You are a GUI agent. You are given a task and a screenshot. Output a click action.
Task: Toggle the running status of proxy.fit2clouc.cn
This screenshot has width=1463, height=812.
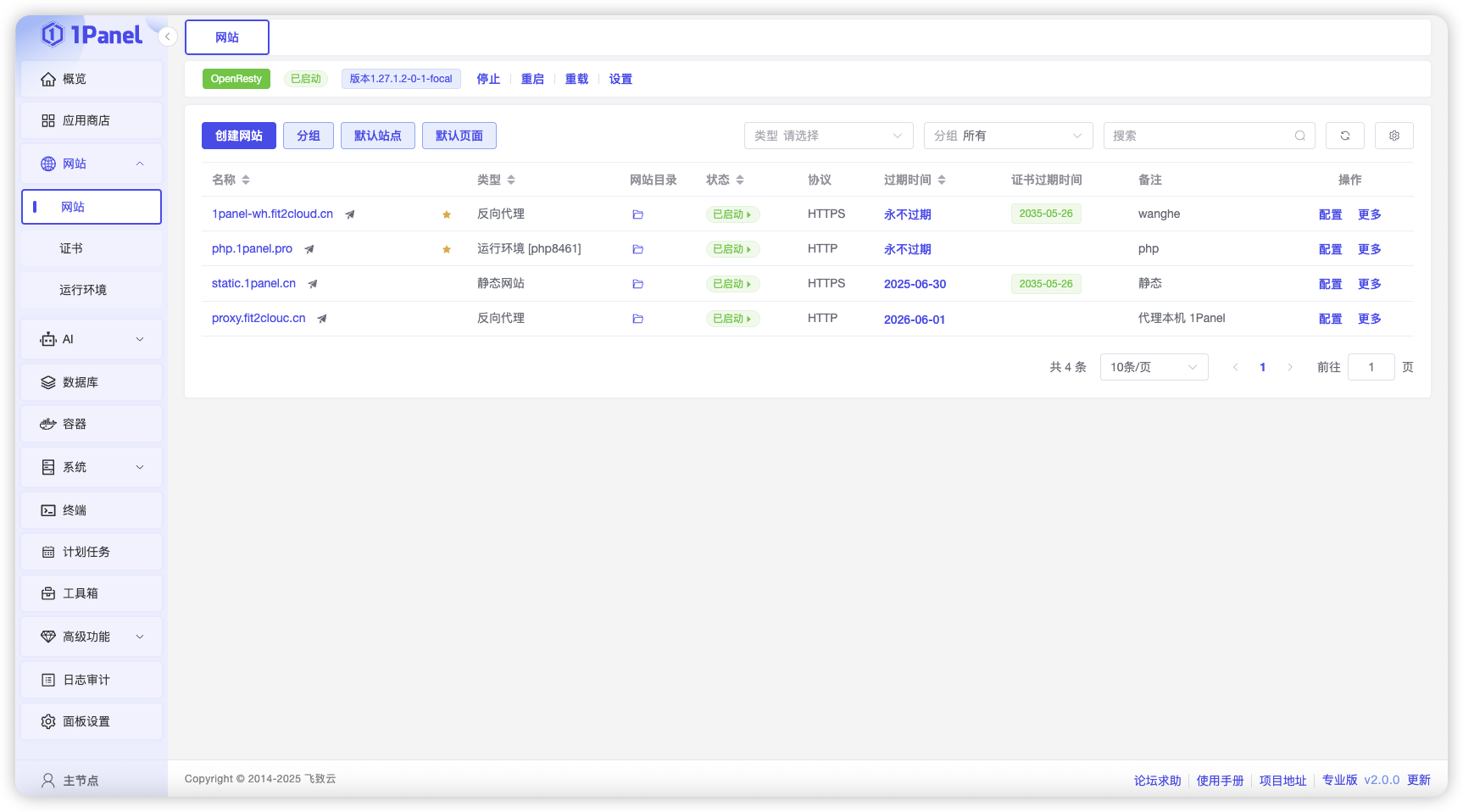tap(732, 319)
